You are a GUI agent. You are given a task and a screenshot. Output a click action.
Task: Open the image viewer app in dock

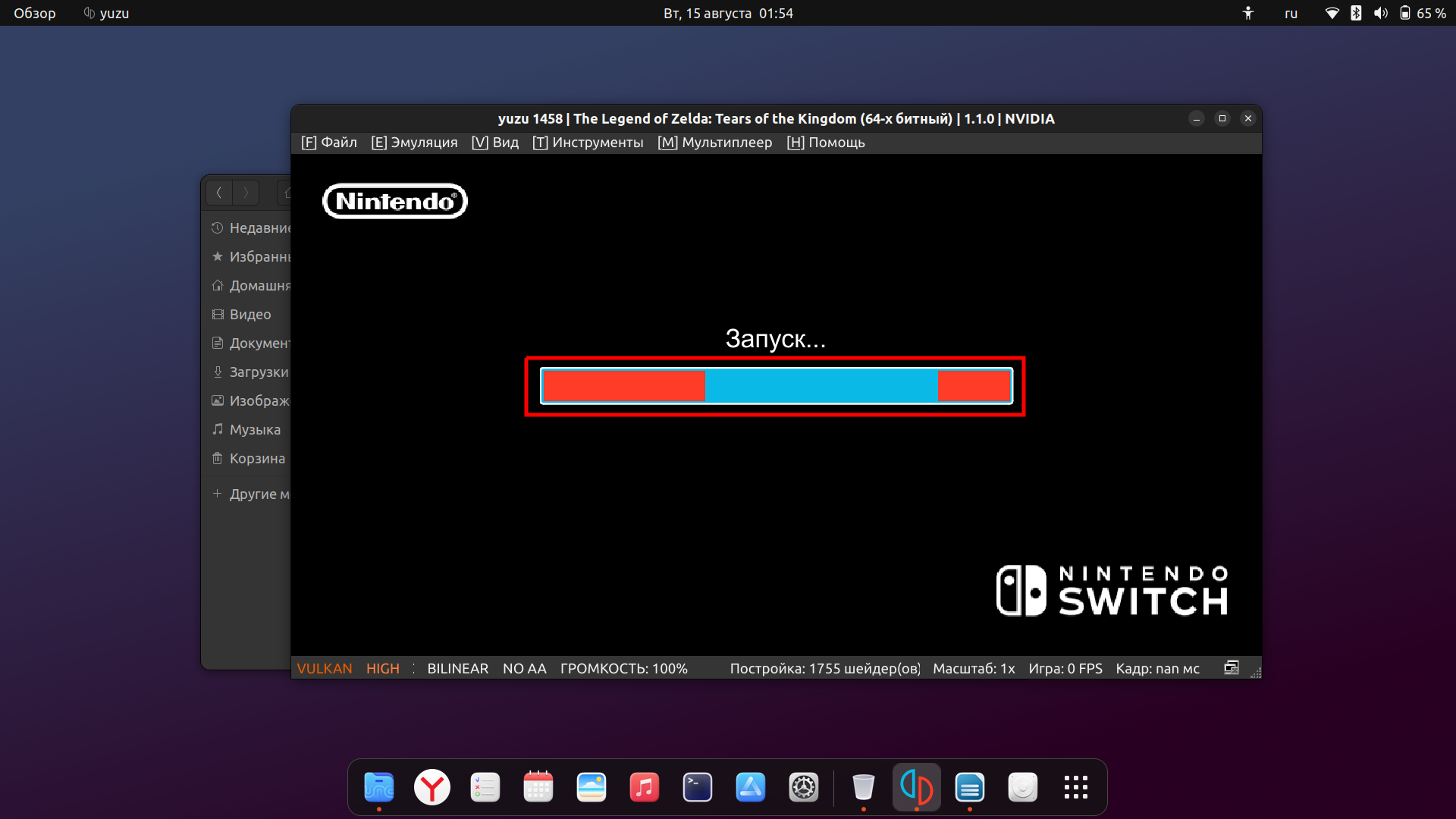(591, 787)
